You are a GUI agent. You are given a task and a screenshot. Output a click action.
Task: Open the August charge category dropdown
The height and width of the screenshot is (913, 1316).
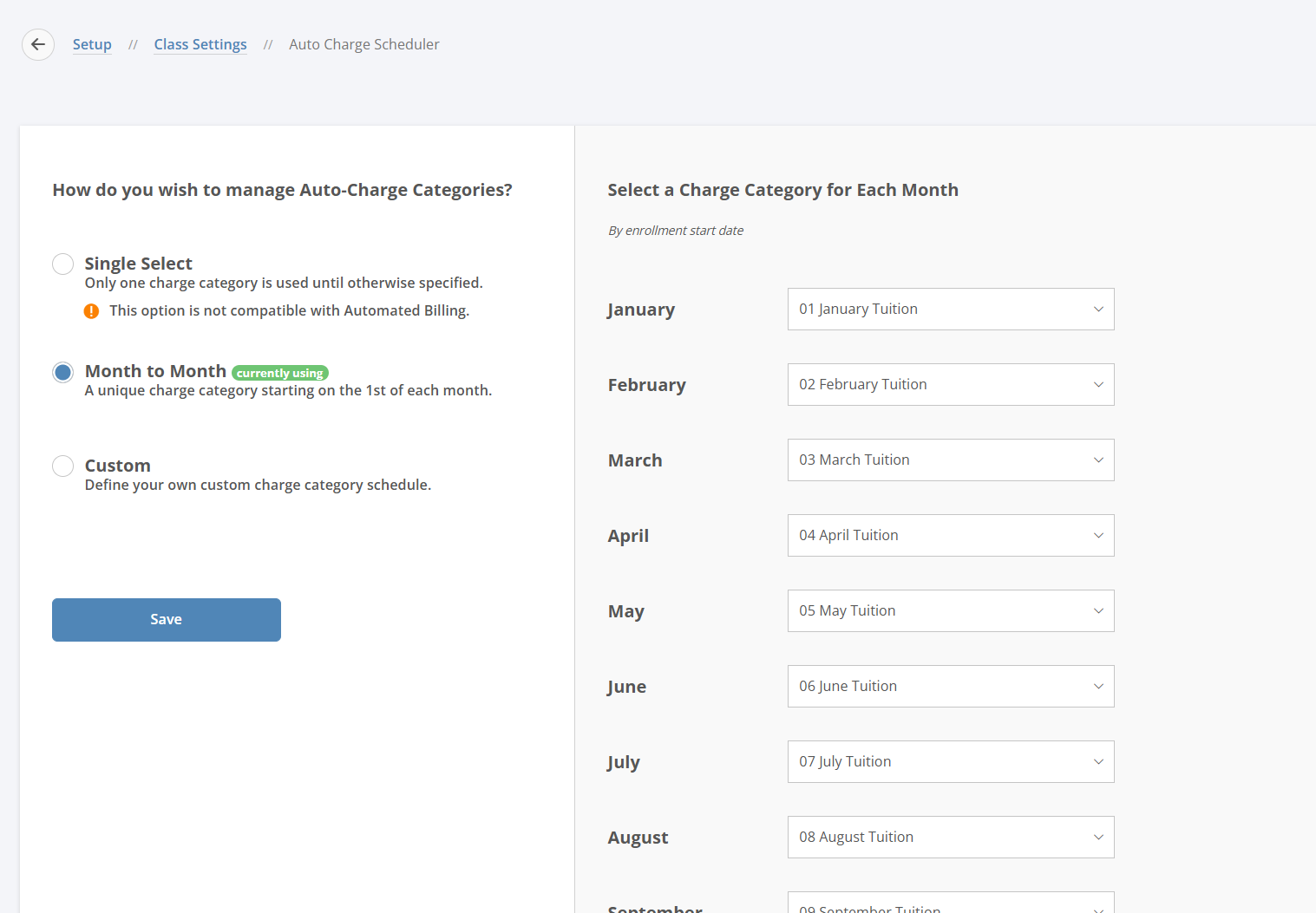[951, 838]
